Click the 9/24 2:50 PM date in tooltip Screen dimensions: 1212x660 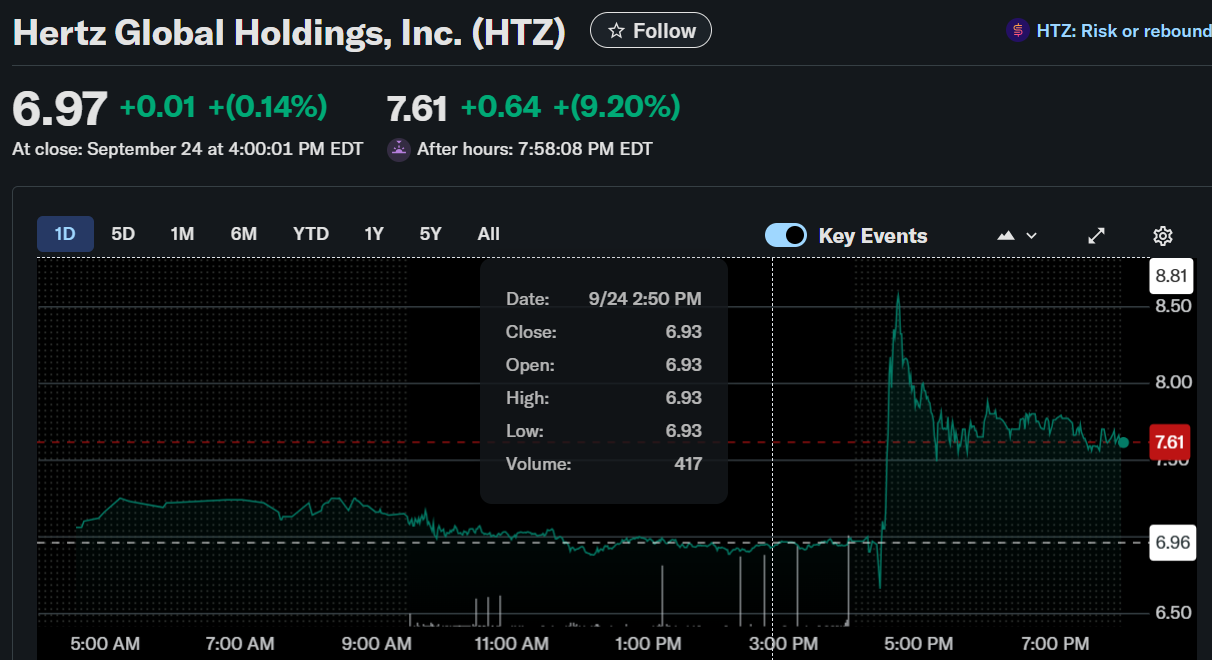pos(645,298)
